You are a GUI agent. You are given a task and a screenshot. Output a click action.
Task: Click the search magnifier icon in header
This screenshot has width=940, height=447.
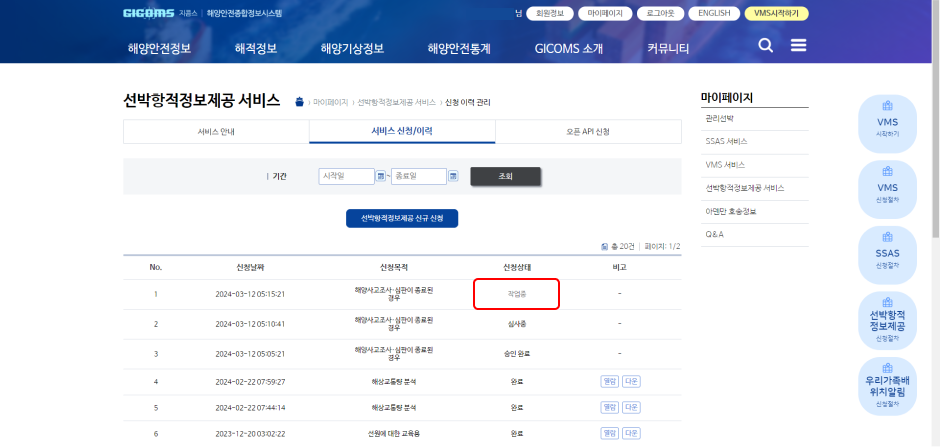(765, 46)
